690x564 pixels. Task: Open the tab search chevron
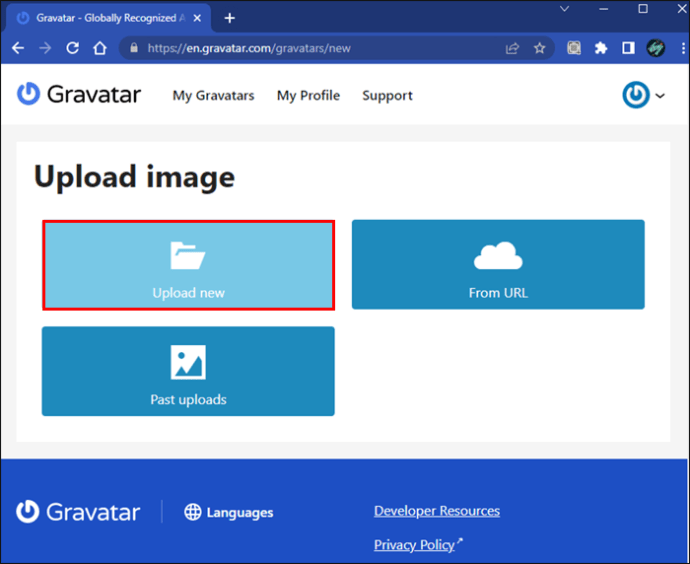[x=565, y=9]
